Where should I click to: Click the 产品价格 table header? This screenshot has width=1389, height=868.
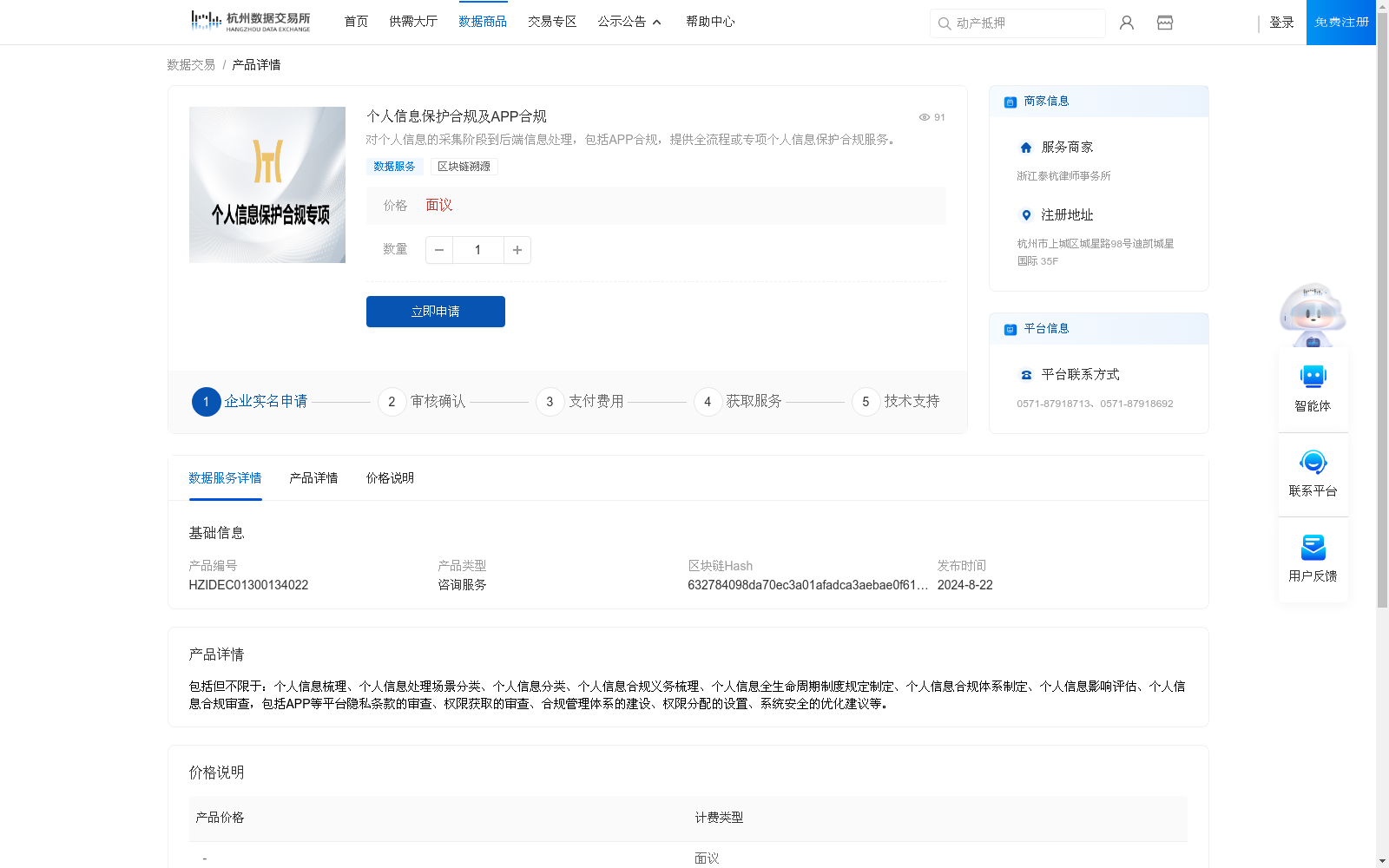tap(220, 818)
